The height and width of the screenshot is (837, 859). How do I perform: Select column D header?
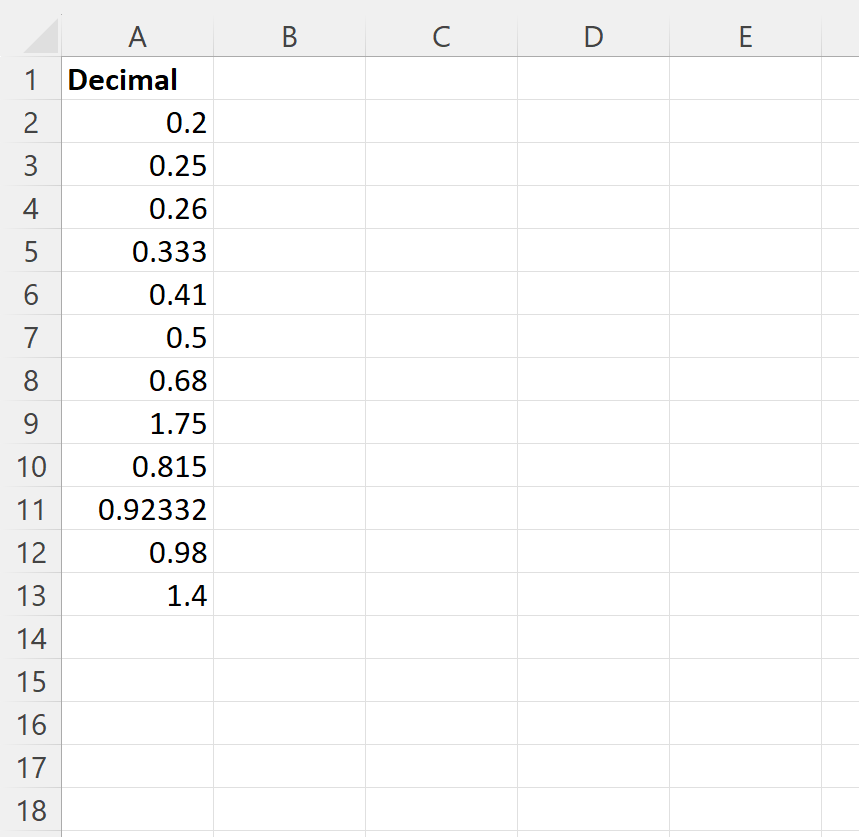(593, 36)
